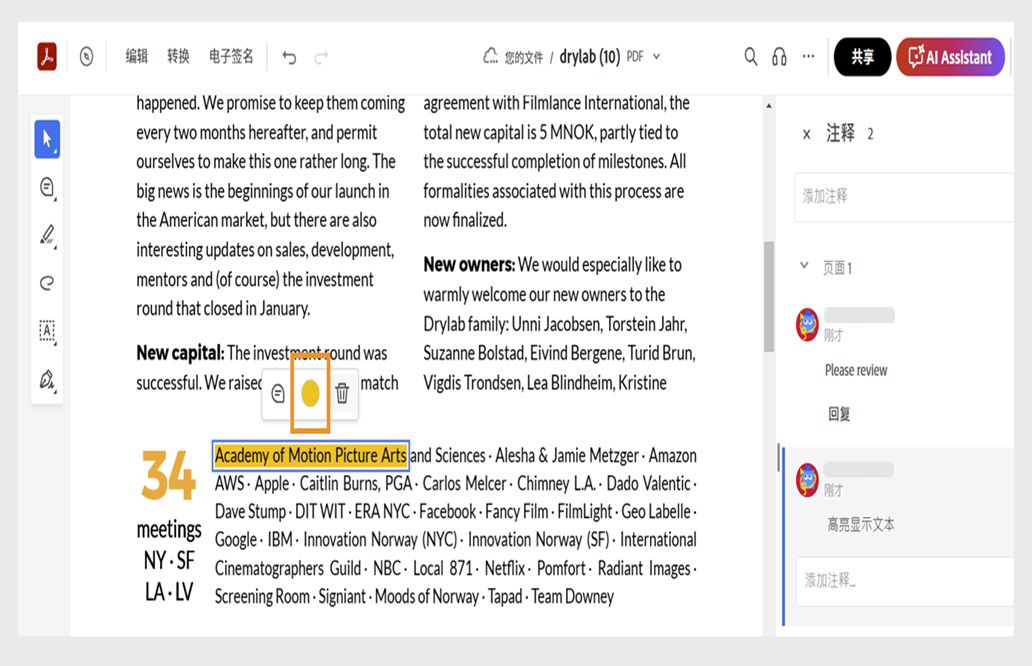Click the scroll up arrow of document
The image size is (1032, 666).
[768, 106]
